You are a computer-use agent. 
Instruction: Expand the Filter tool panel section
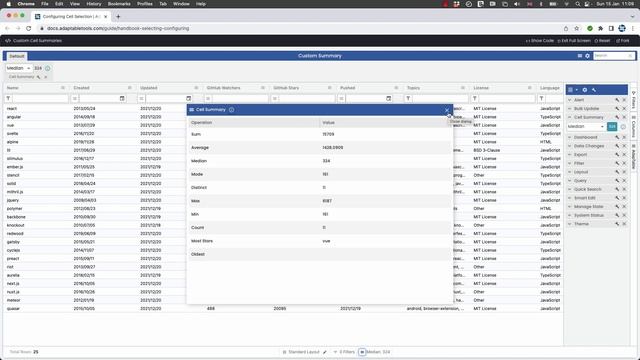point(570,163)
